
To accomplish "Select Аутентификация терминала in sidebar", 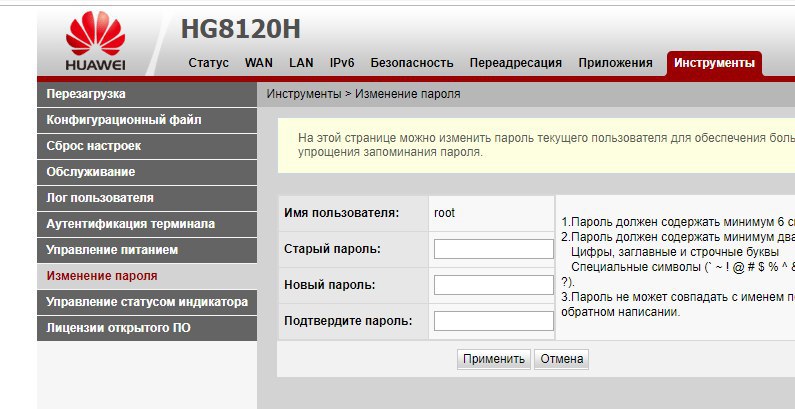I will (147, 224).
